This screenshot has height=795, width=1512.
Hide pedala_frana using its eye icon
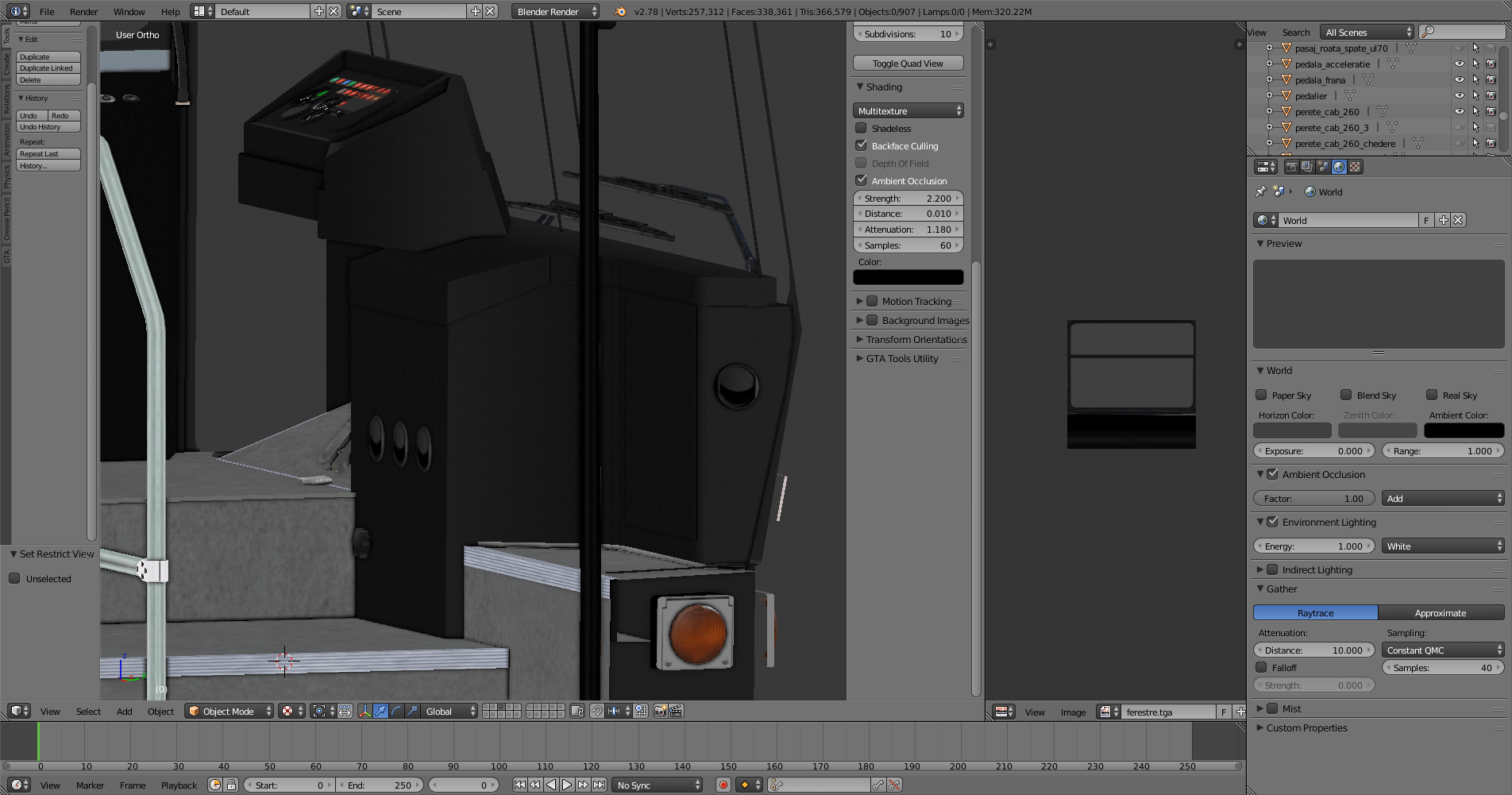tap(1460, 79)
